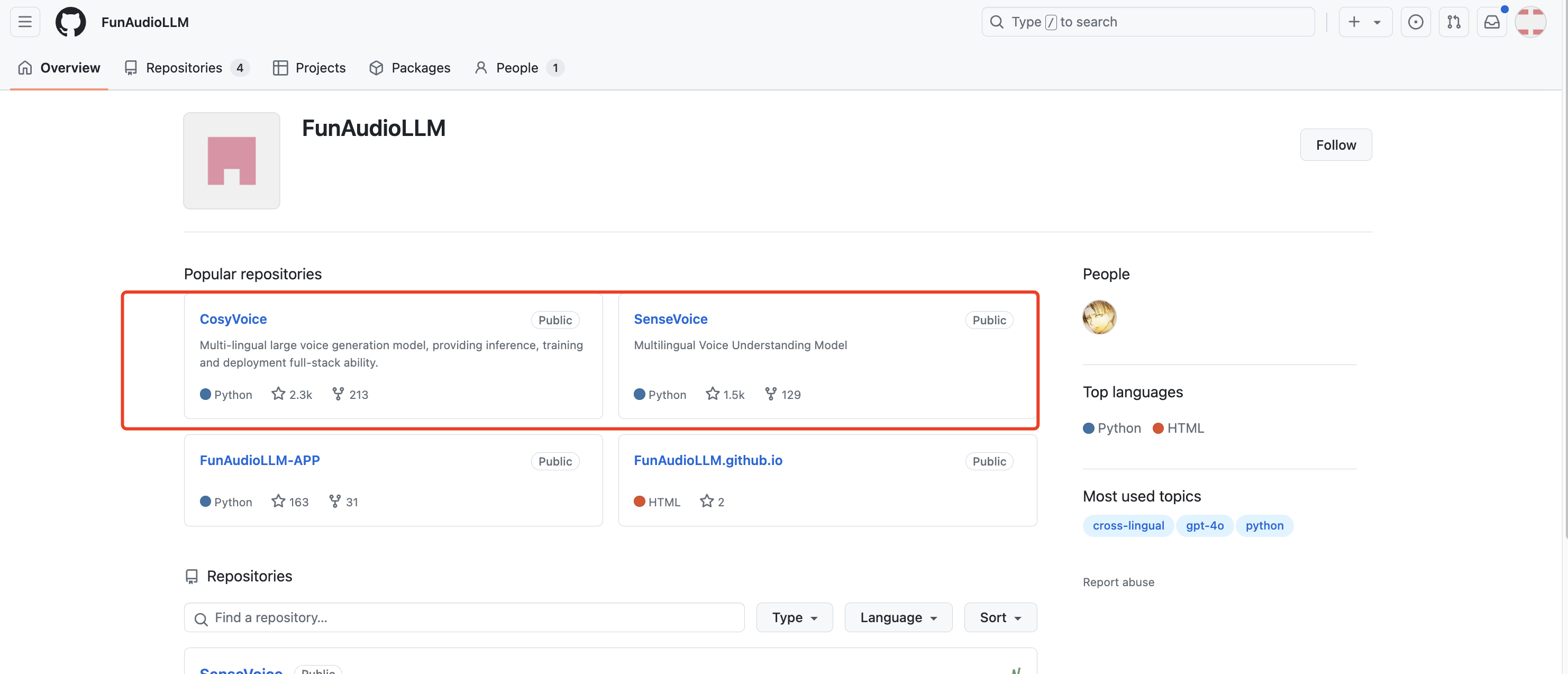The width and height of the screenshot is (1568, 674).
Task: Open the Issues icon in header
Action: [x=1416, y=22]
